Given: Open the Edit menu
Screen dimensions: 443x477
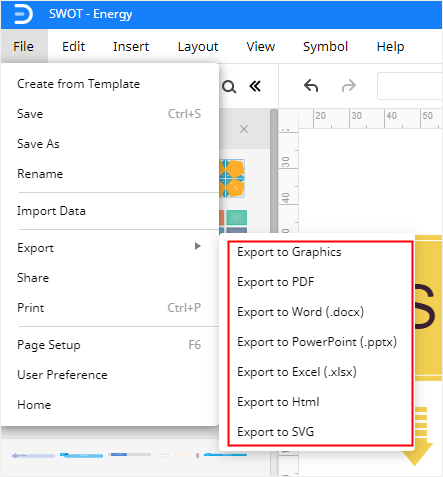Looking at the screenshot, I should click(x=73, y=47).
